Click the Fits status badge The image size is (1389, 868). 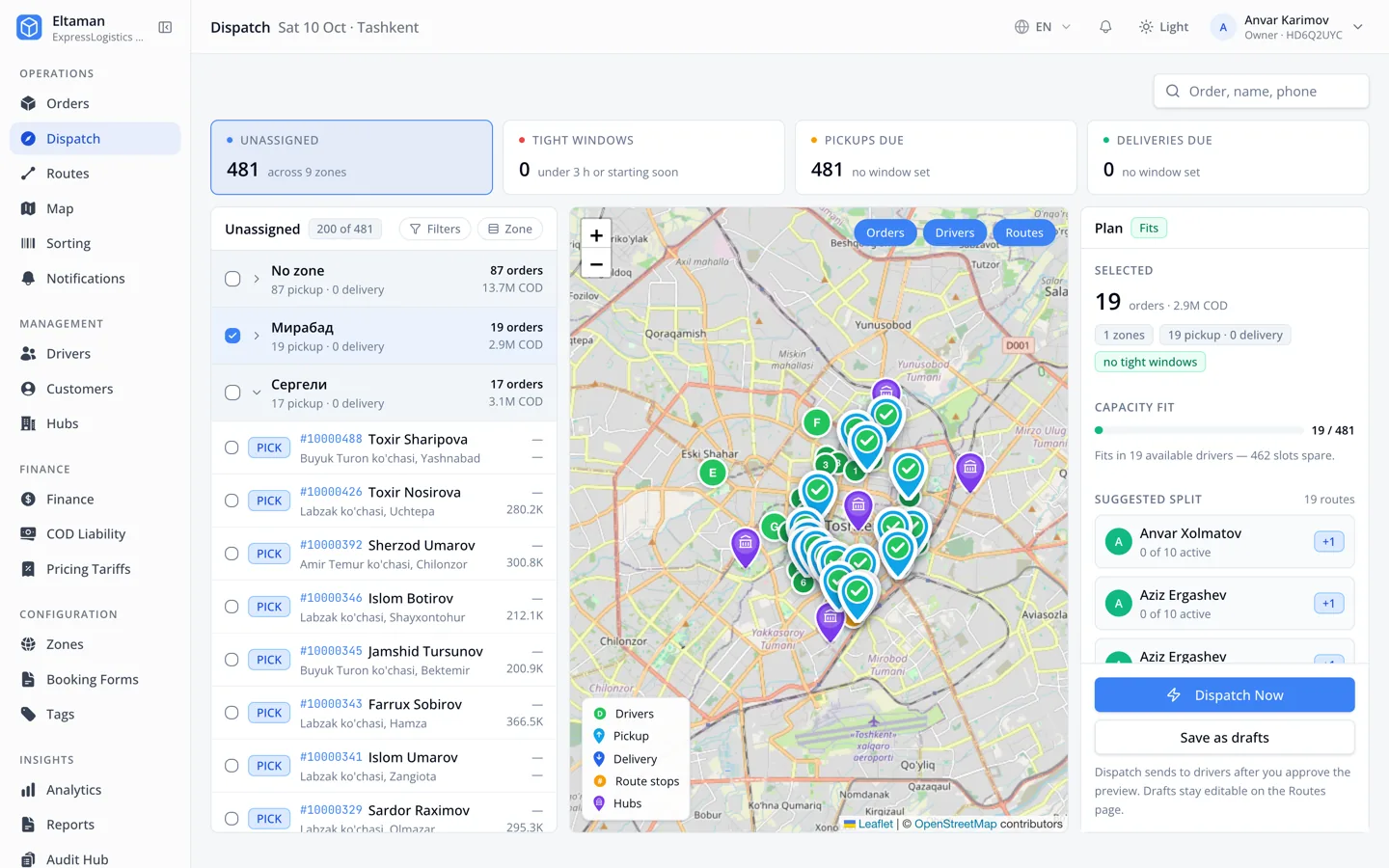click(1149, 229)
